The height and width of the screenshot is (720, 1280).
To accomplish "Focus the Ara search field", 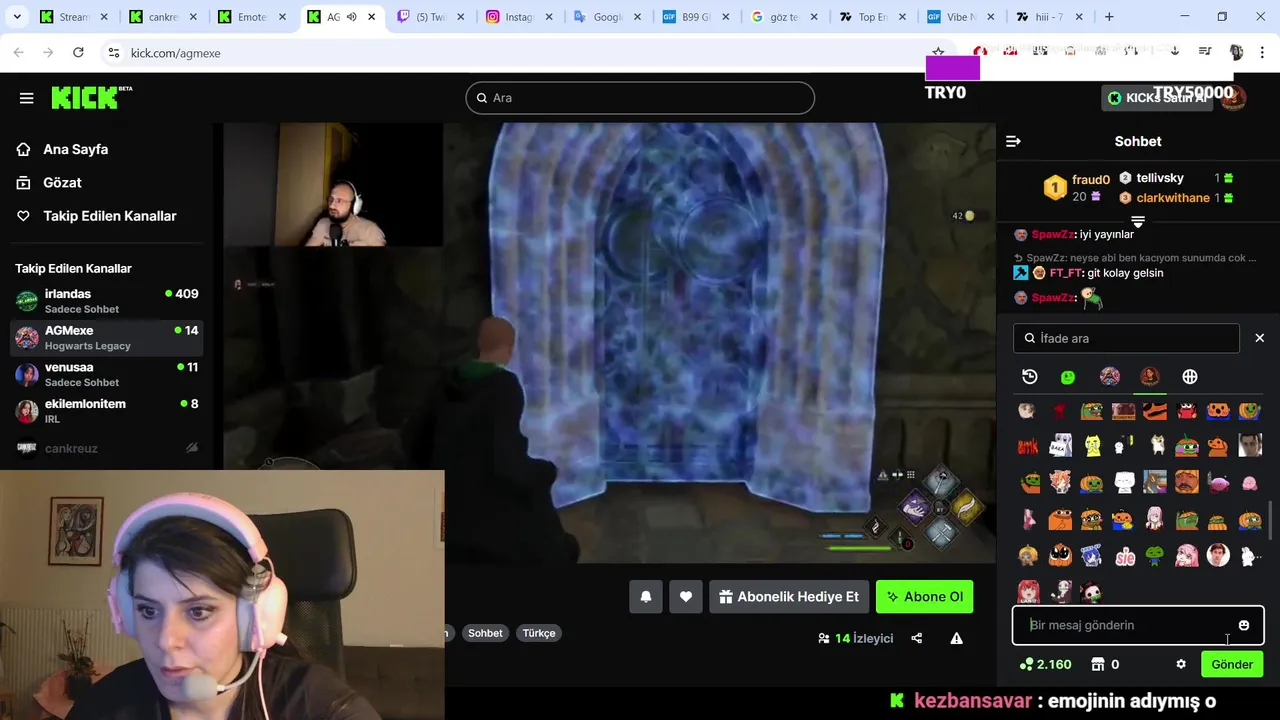I will pos(640,98).
